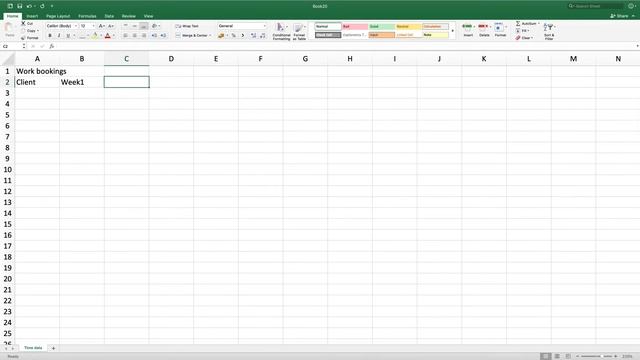640x360 pixels.
Task: Toggle Wrap Text for cell
Action: tap(187, 26)
